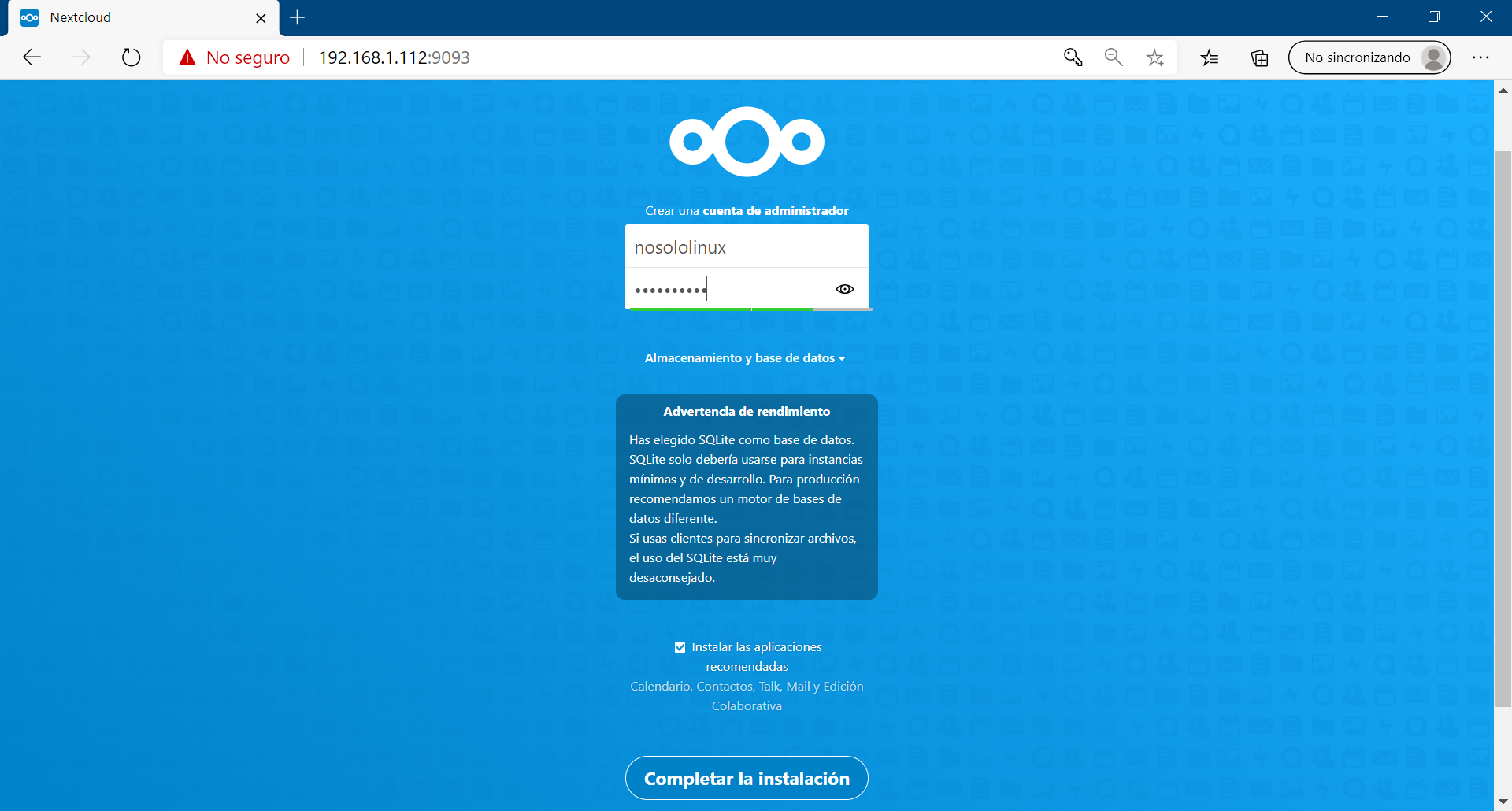Open the browser settings three-dot menu

pyautogui.click(x=1482, y=57)
